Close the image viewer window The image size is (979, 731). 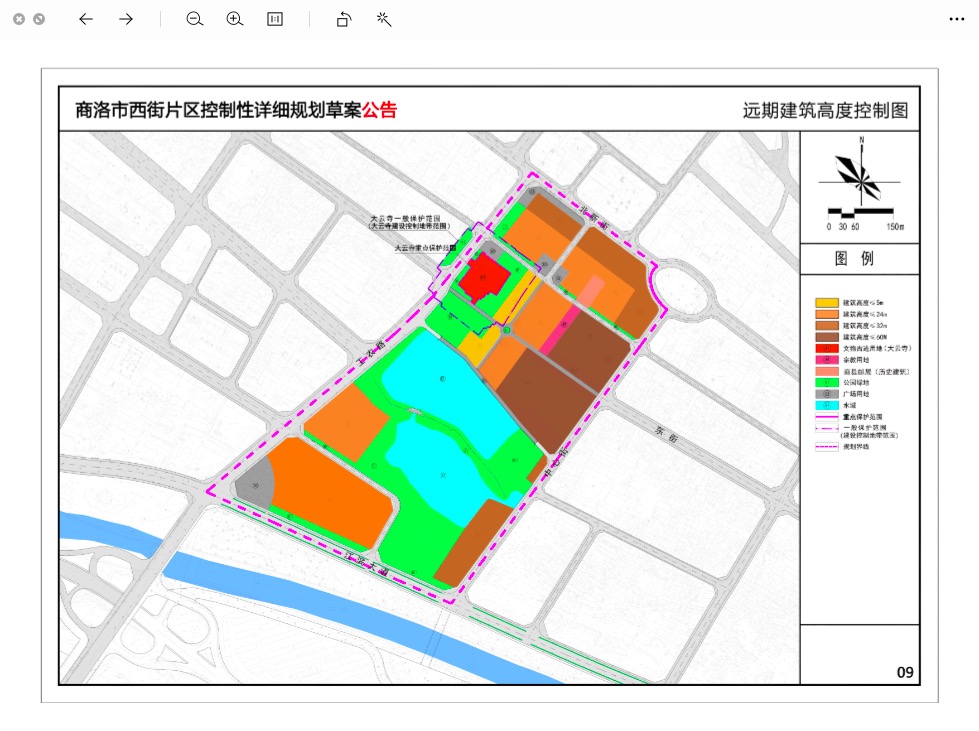[x=19, y=19]
